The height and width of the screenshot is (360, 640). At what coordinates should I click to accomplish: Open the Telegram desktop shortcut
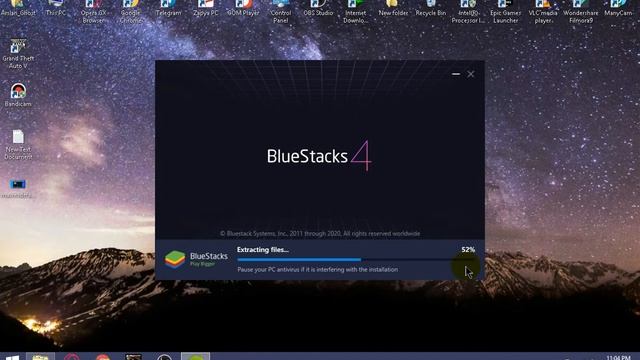point(168,8)
